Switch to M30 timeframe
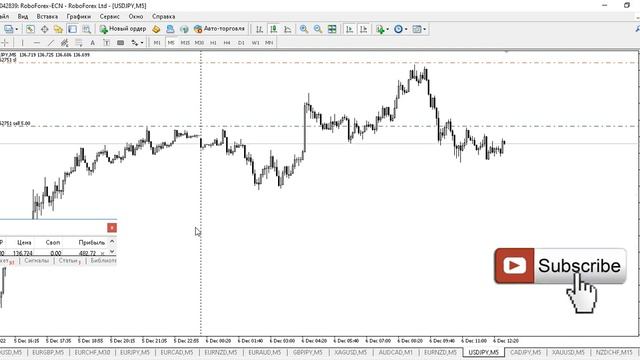The image size is (640, 360). (x=199, y=42)
